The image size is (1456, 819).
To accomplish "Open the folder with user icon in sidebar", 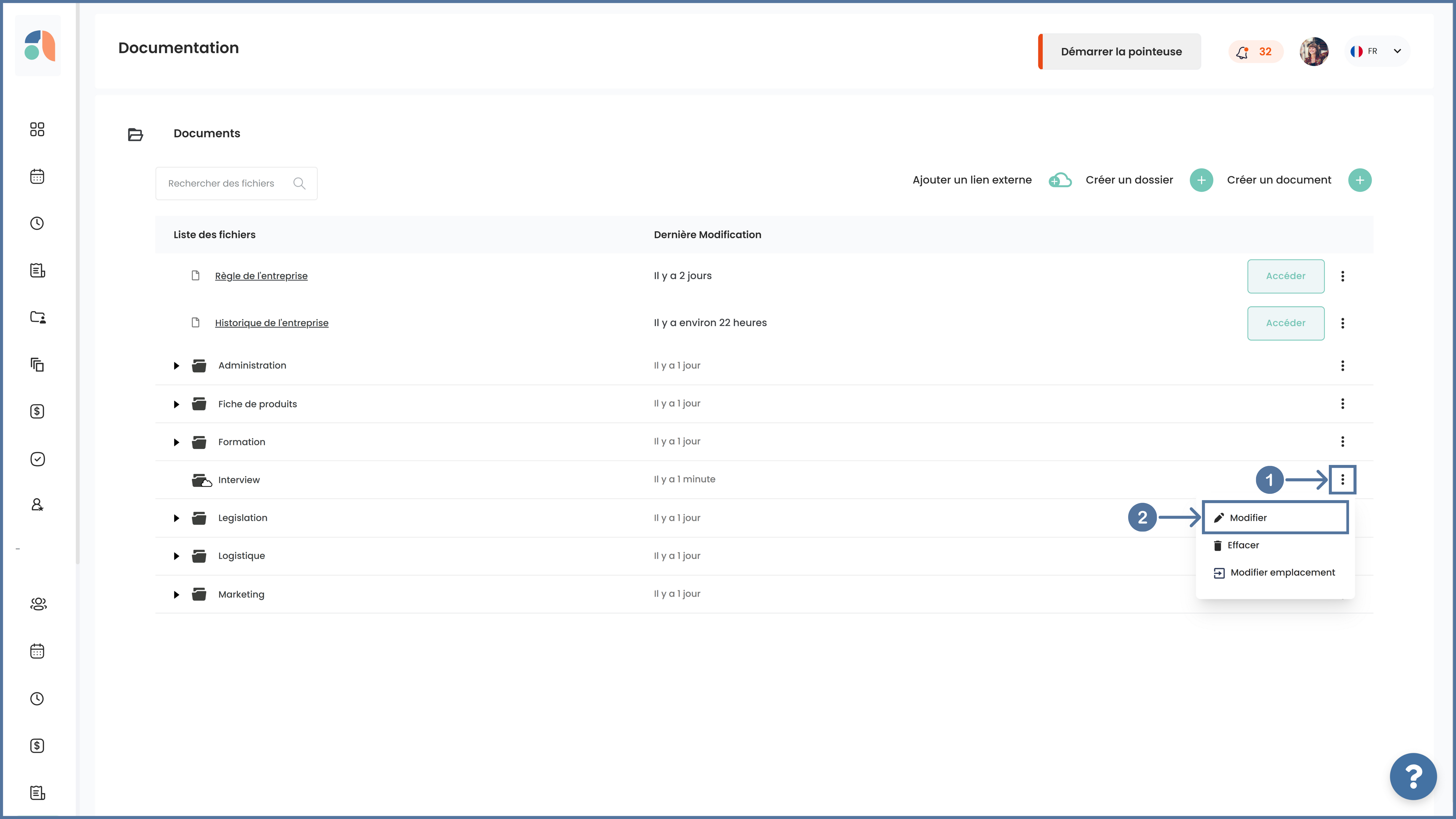I will coord(38,317).
